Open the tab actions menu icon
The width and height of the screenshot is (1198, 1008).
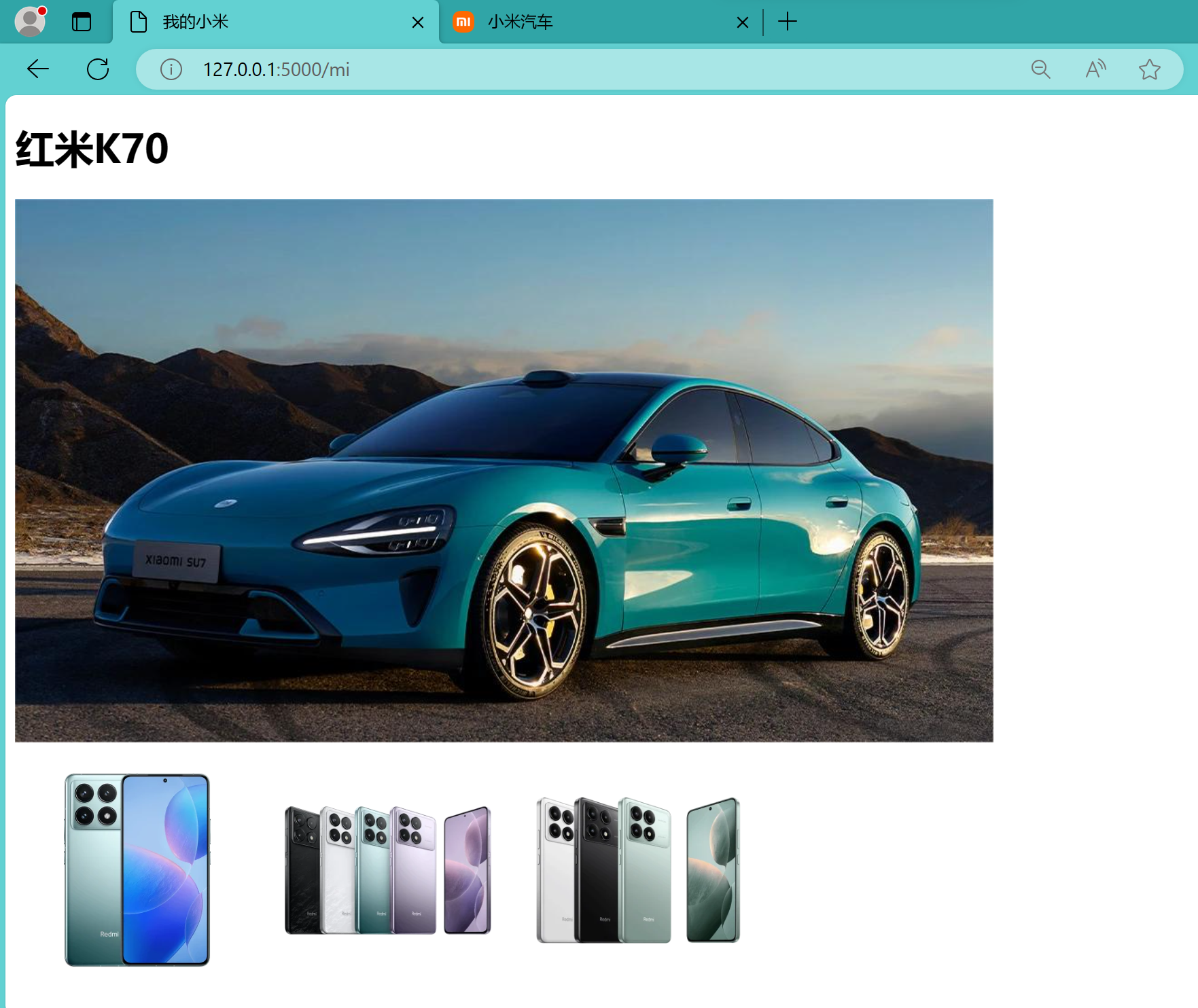(x=82, y=22)
